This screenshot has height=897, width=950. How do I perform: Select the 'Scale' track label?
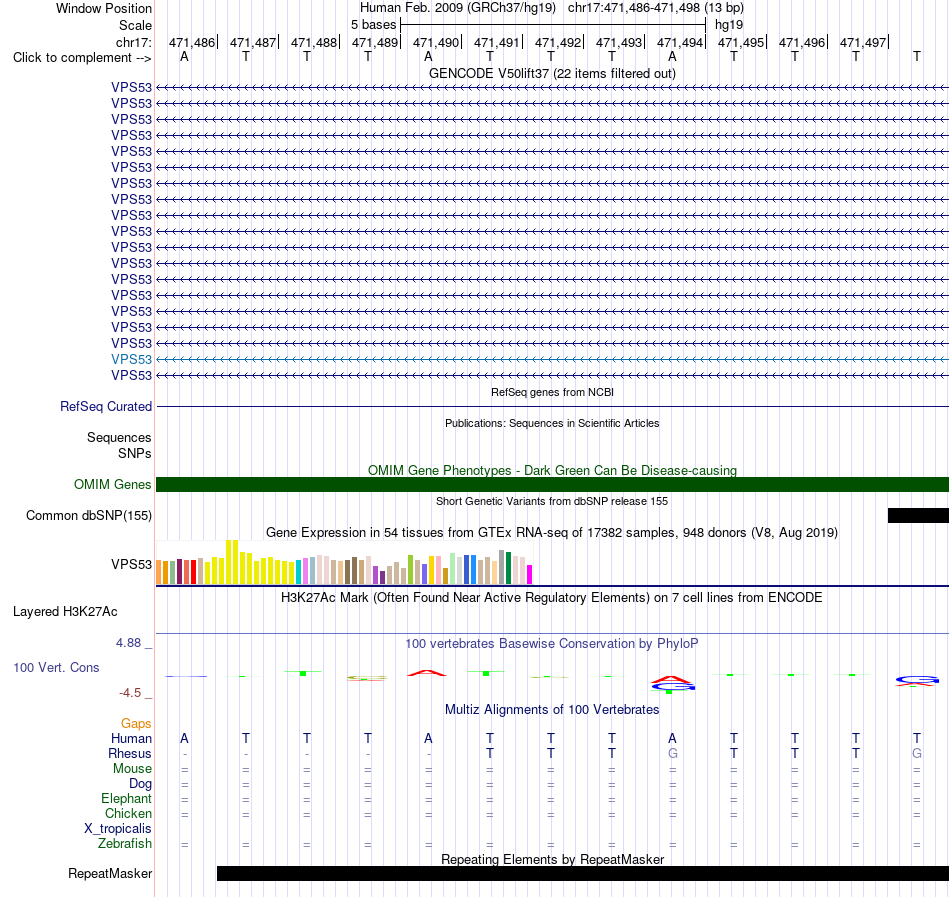coord(135,25)
